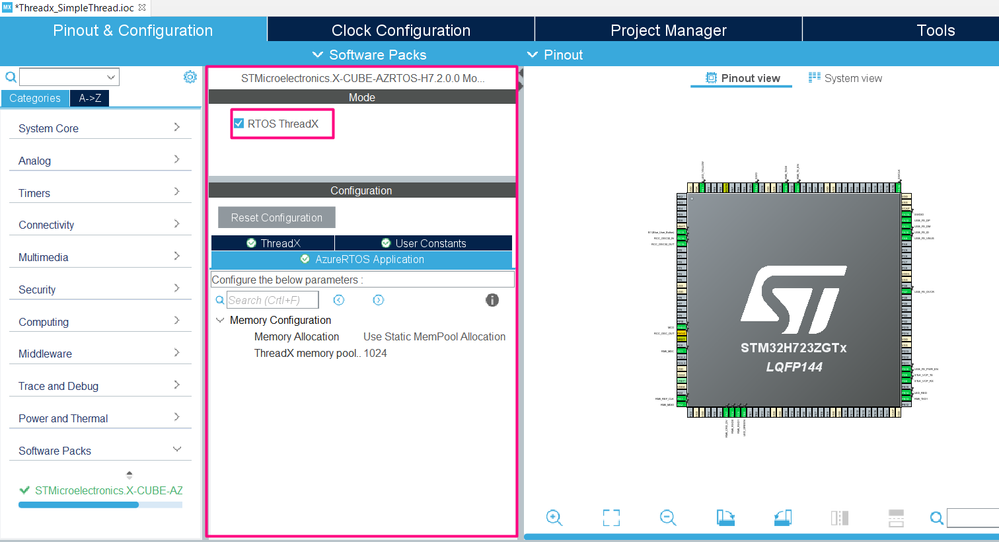Rotate the chip clockwise

tap(725, 518)
